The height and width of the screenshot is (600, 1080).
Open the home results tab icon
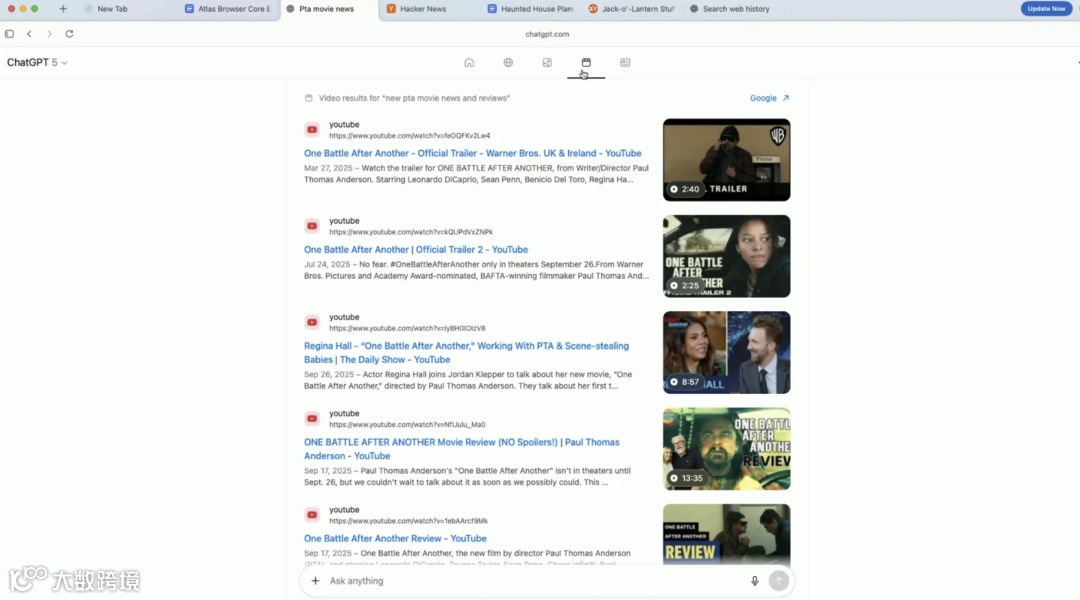(469, 63)
